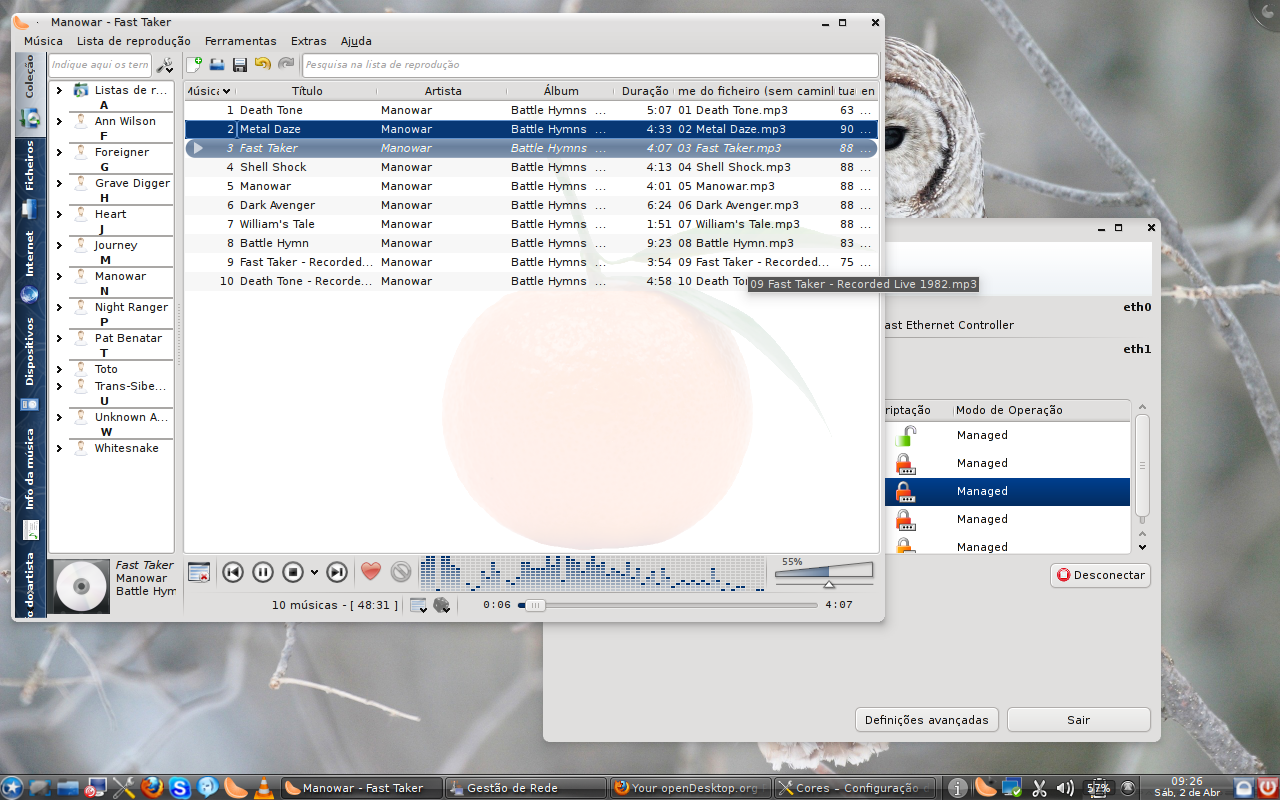The width and height of the screenshot is (1280, 800).
Task: Clear the playlist icon beside previous button
Action: click(199, 572)
